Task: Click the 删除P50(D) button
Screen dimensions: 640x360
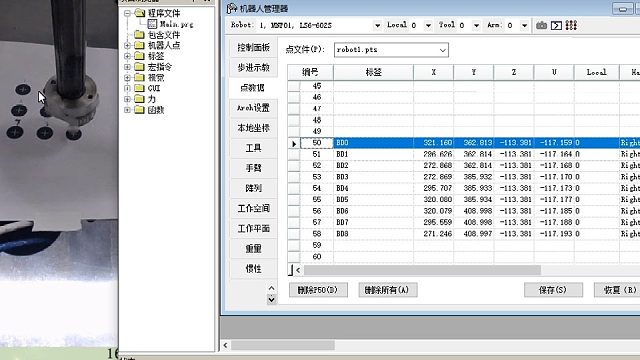Action: pyautogui.click(x=318, y=290)
